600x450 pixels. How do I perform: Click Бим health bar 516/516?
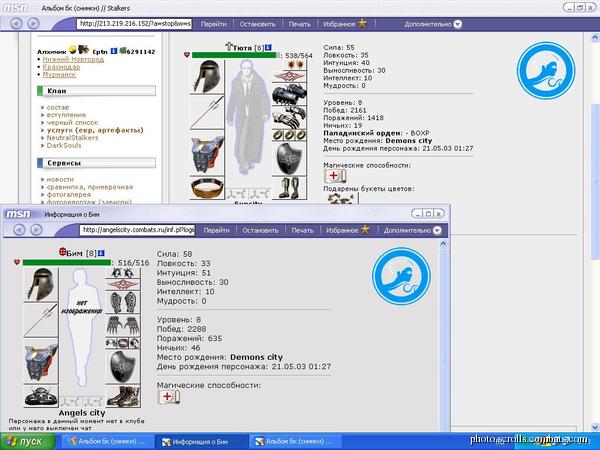pyautogui.click(x=67, y=262)
